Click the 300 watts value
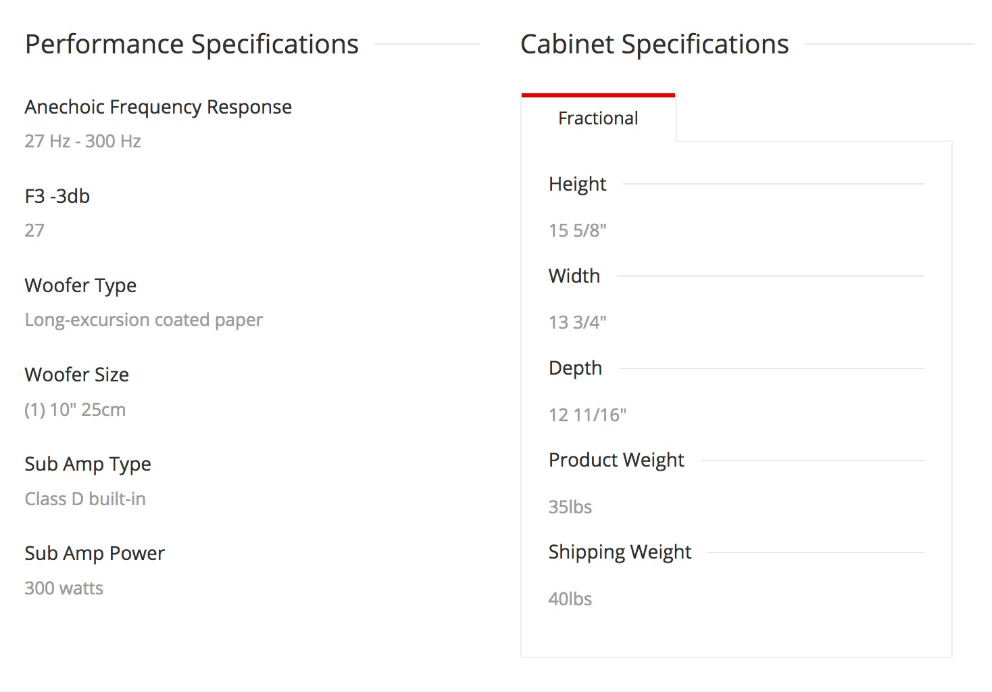Image resolution: width=992 pixels, height=692 pixels. [x=64, y=588]
